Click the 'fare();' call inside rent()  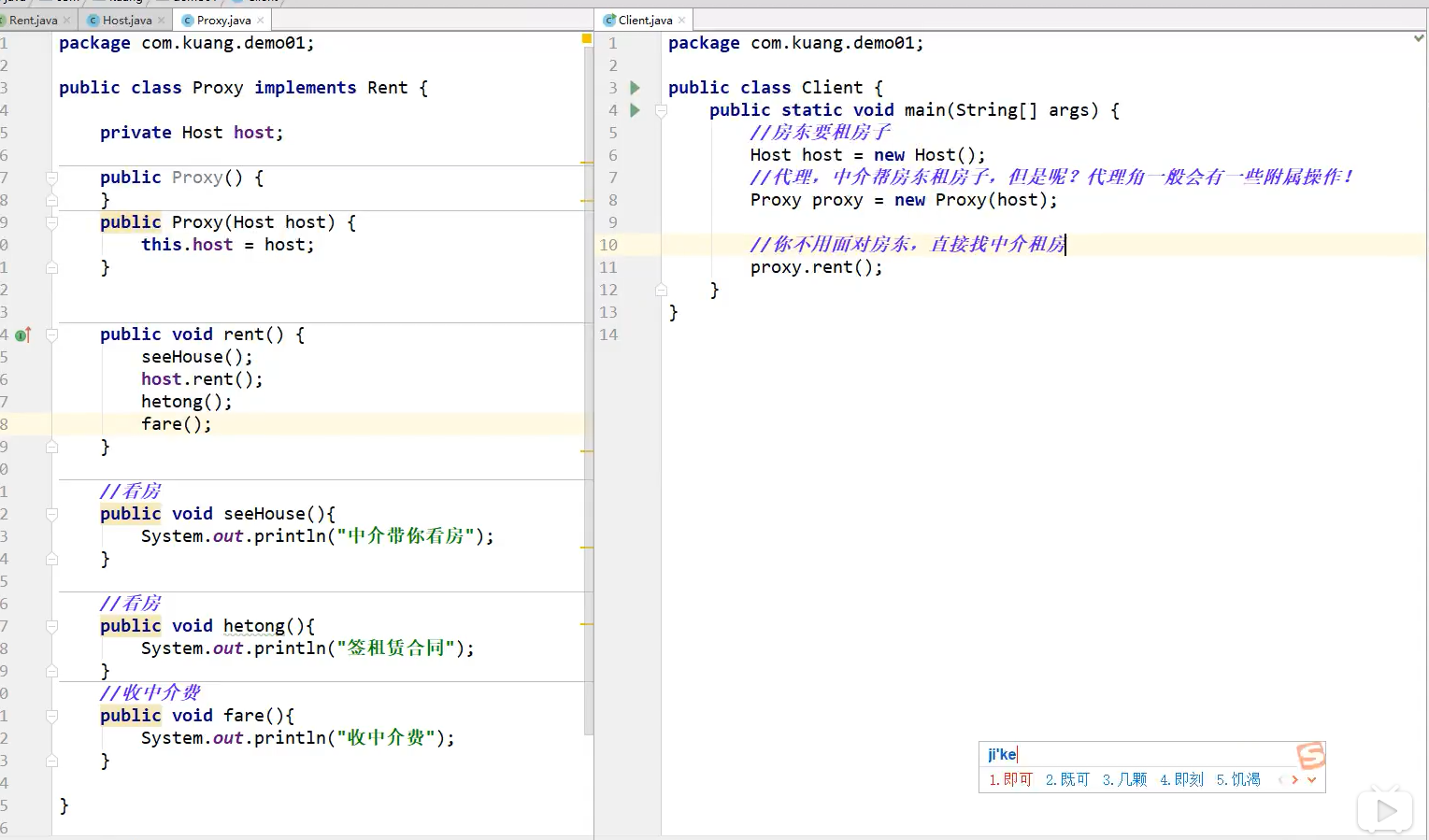coord(177,424)
